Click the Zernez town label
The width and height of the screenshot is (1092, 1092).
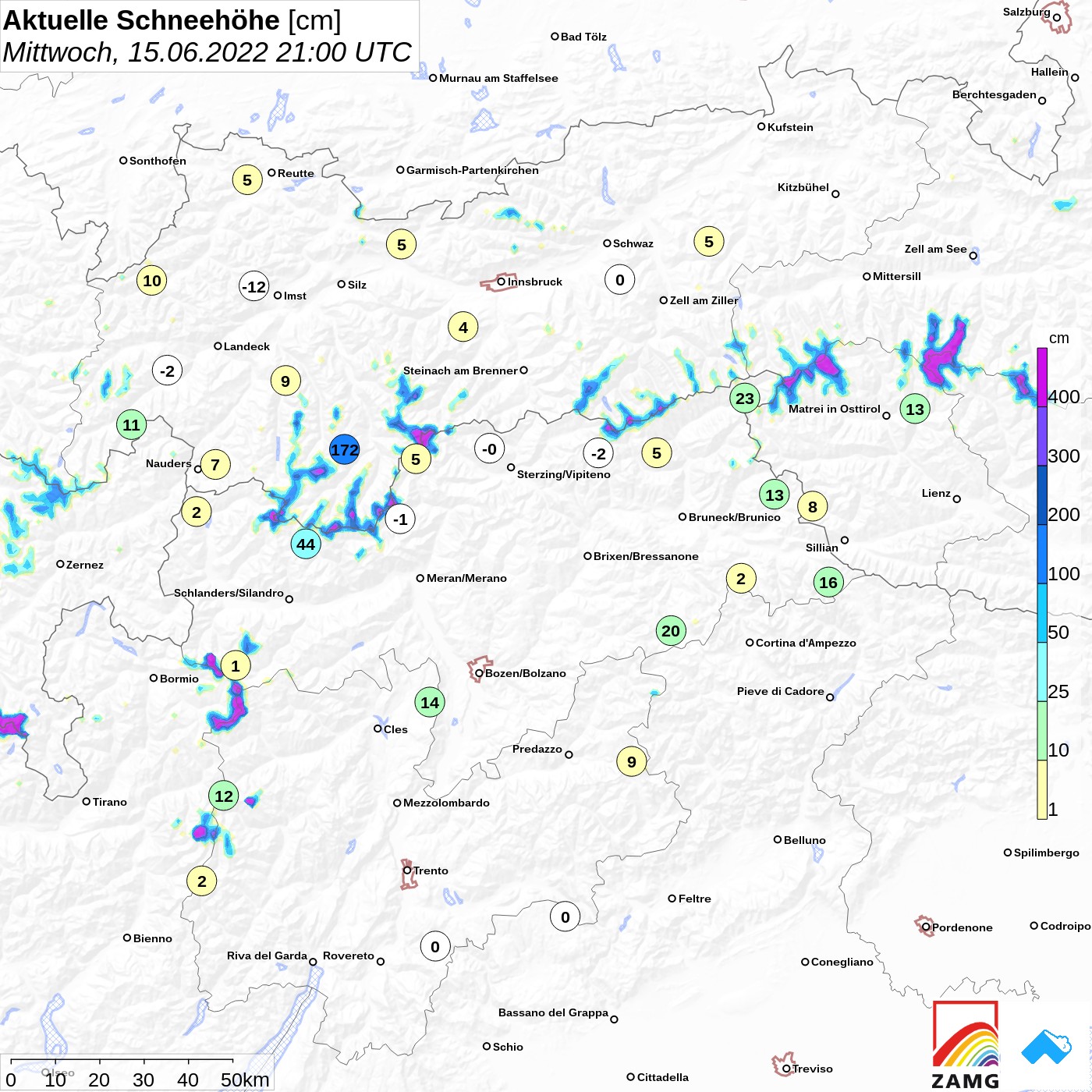pos(85,565)
